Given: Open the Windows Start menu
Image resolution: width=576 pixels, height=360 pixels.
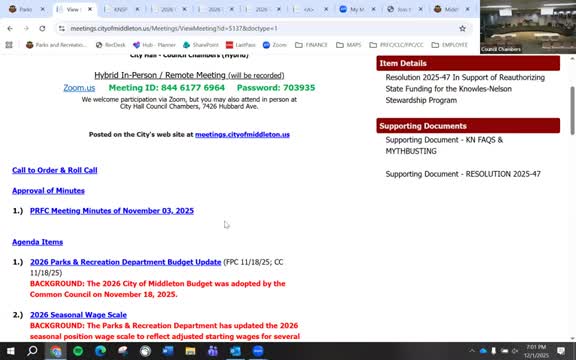Looking at the screenshot, I should coord(11,351).
